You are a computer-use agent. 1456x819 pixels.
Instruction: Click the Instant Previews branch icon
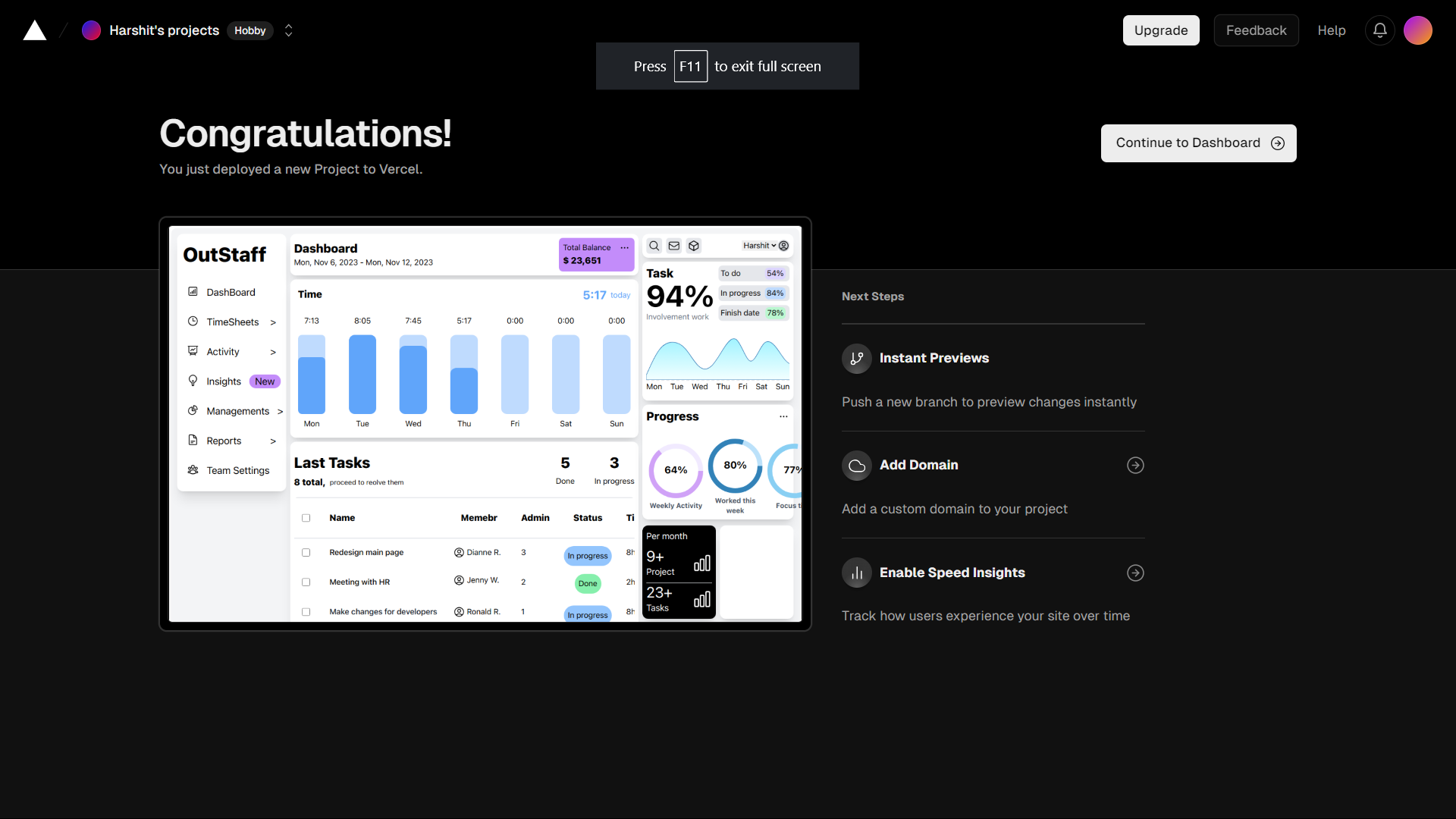pos(857,358)
